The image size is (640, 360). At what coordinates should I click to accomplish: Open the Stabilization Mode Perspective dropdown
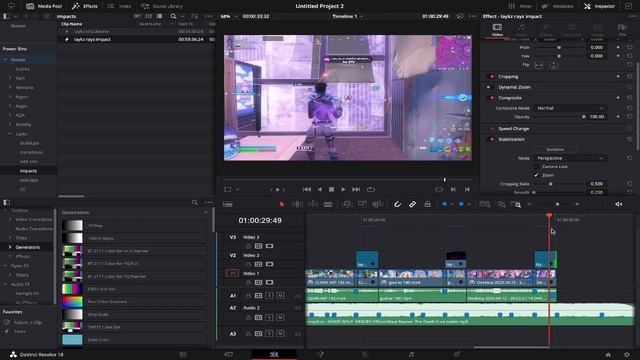[569, 158]
